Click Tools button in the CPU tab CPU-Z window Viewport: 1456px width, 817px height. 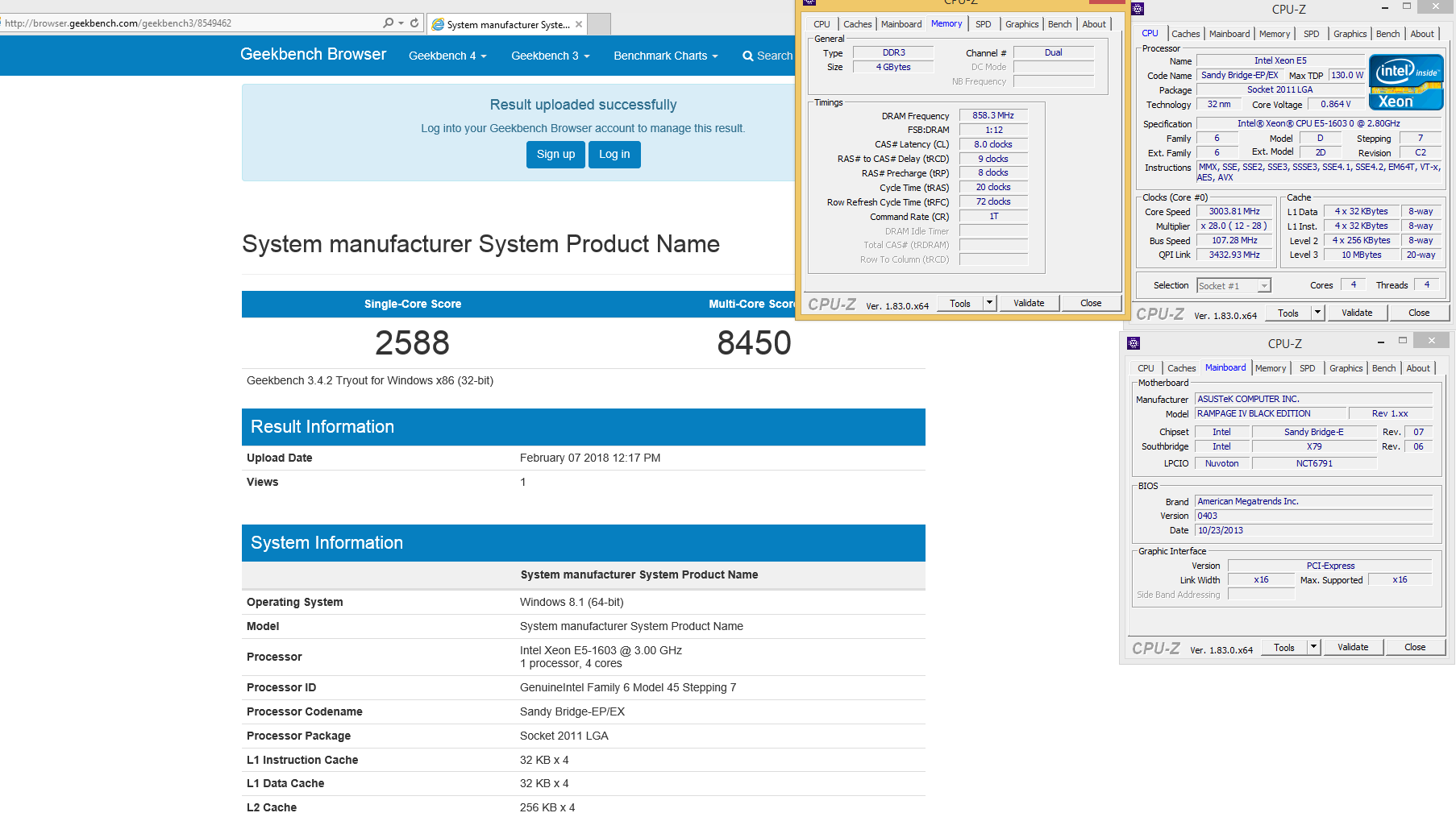pos(1288,313)
